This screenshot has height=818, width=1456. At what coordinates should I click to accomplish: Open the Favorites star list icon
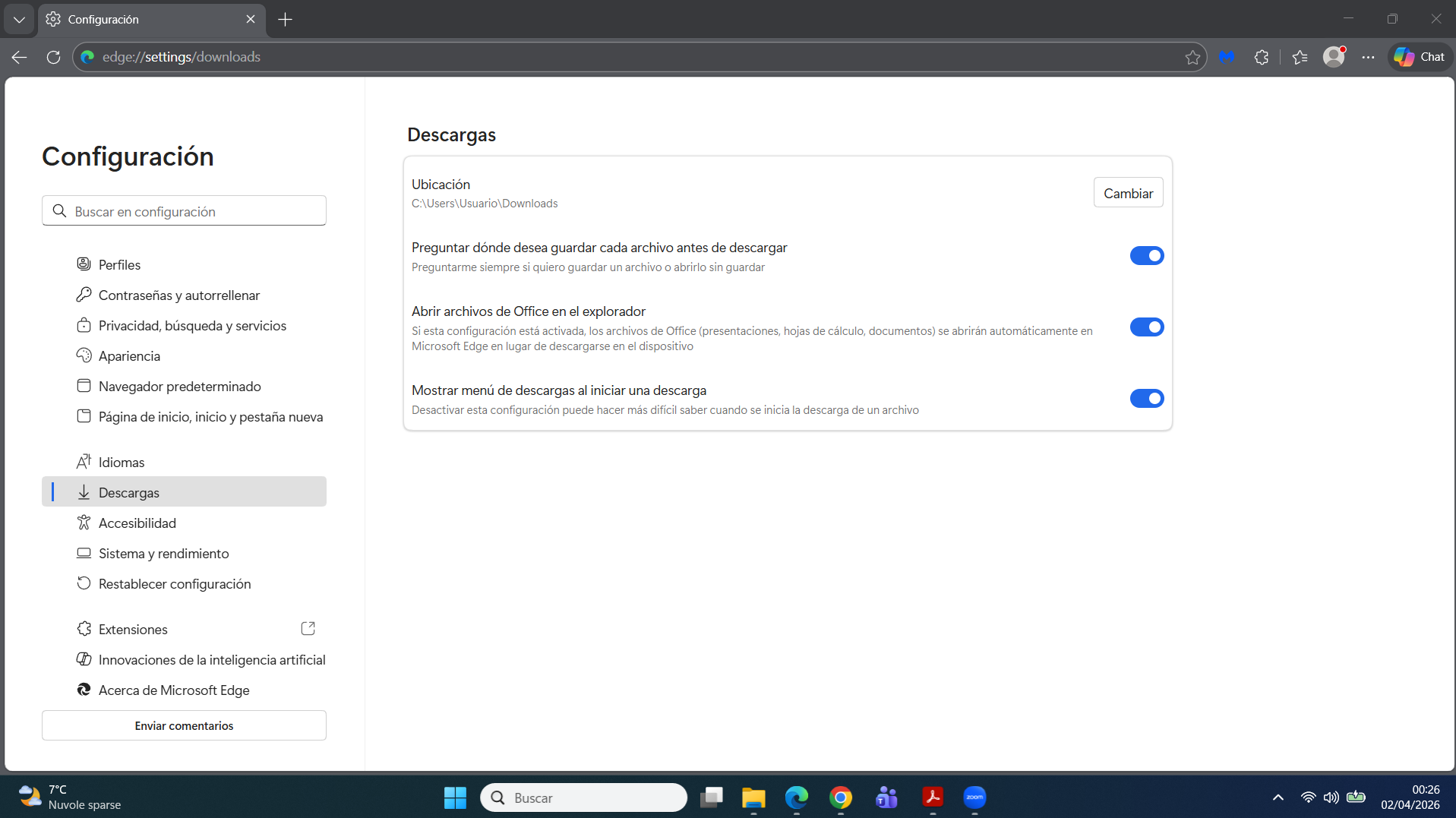(x=1300, y=57)
